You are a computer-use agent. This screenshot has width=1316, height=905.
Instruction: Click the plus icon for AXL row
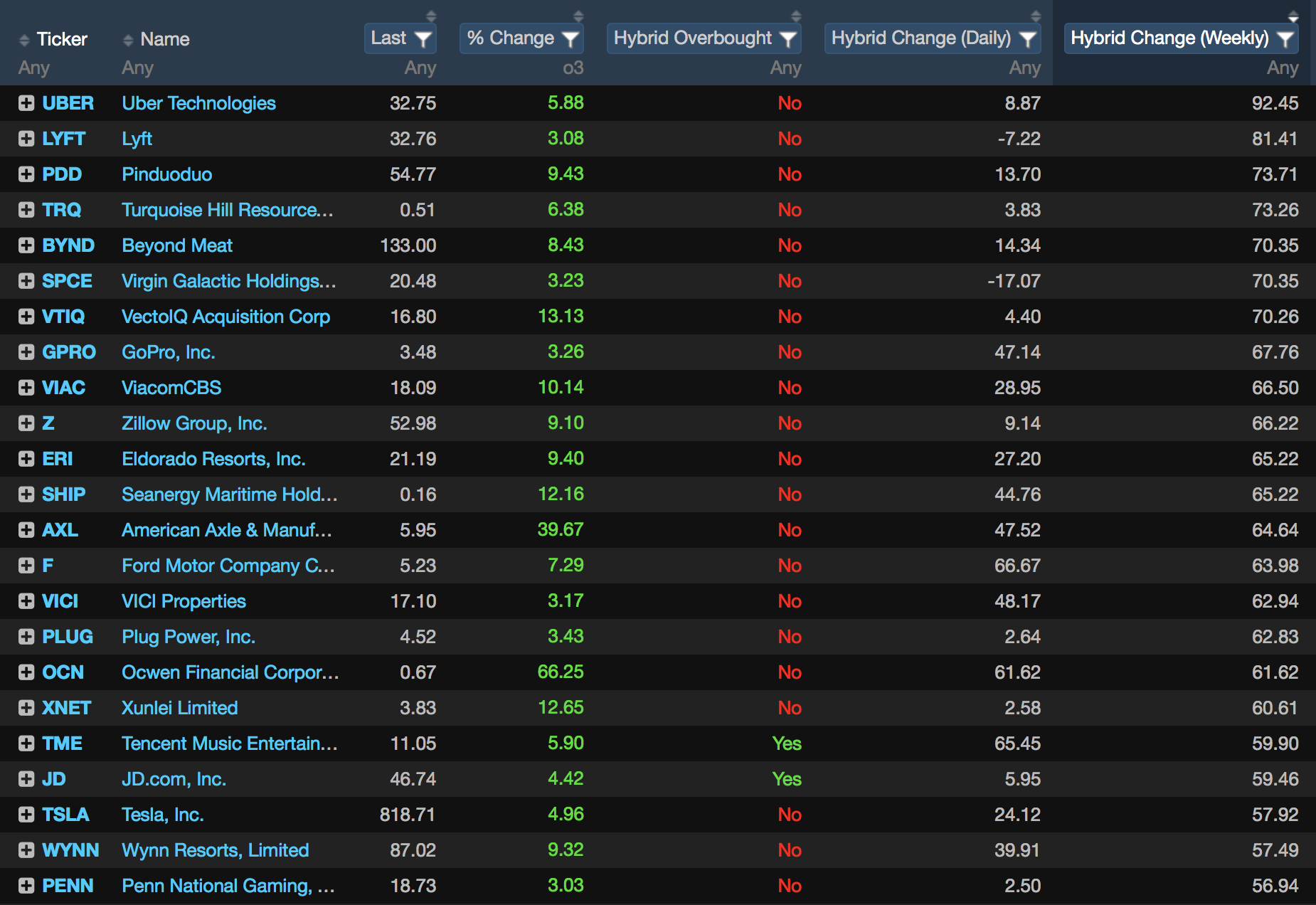(x=26, y=530)
